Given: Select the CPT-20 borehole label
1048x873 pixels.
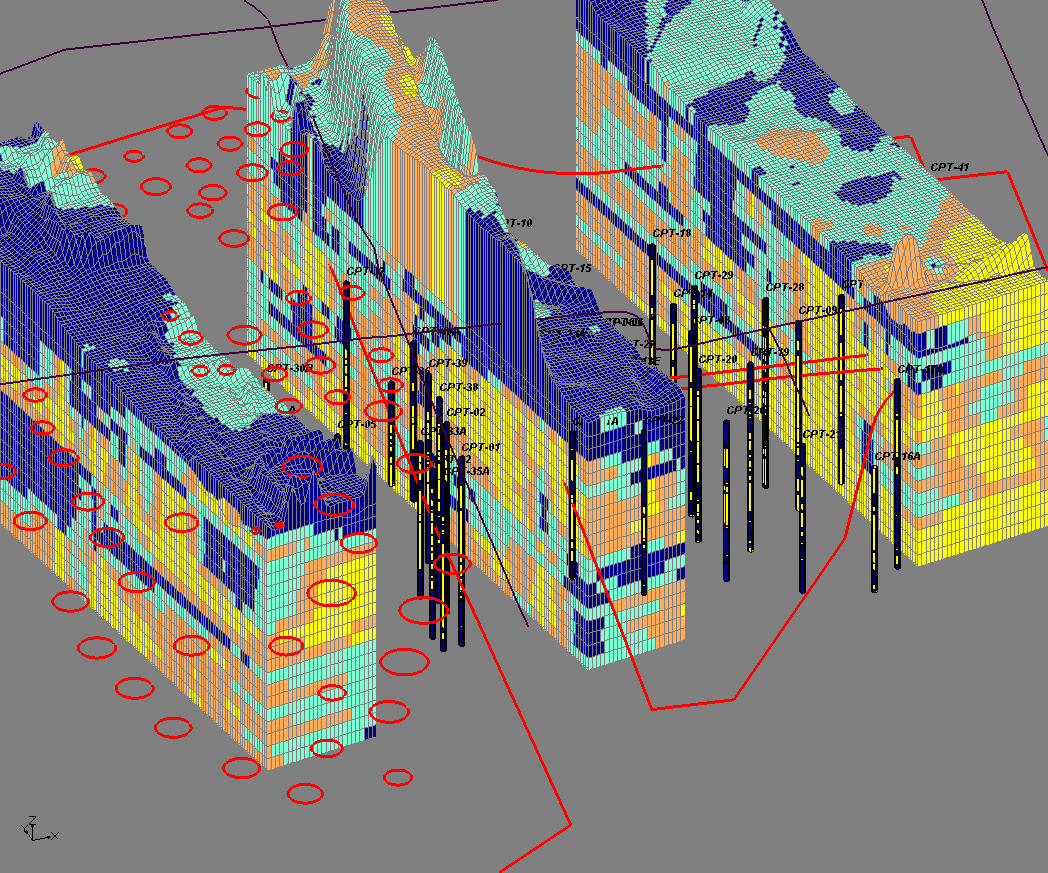Looking at the screenshot, I should coord(718,360).
